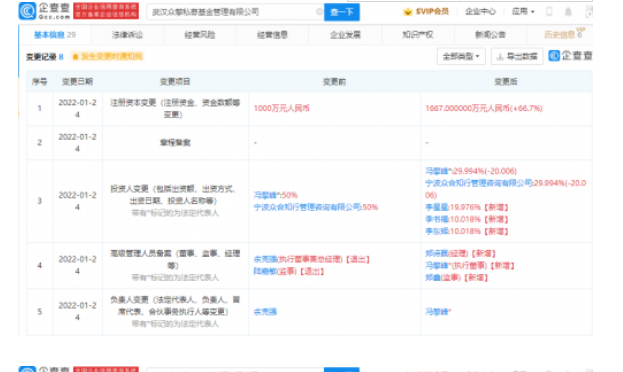Clear the search box with the x icon
The image size is (623, 372).
319,12
